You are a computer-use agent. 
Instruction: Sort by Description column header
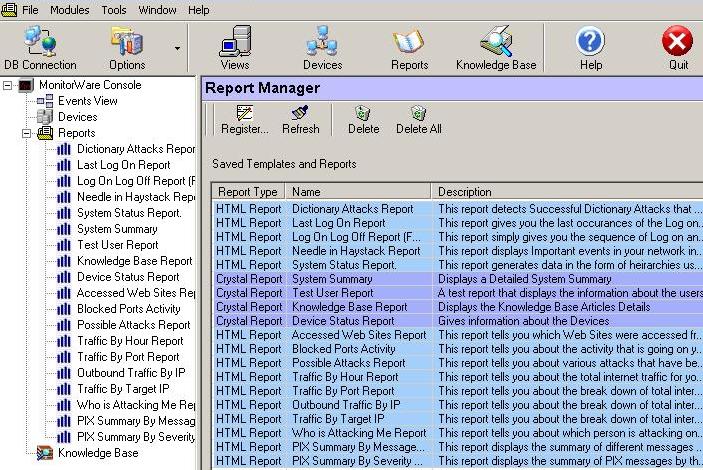[x=567, y=192]
